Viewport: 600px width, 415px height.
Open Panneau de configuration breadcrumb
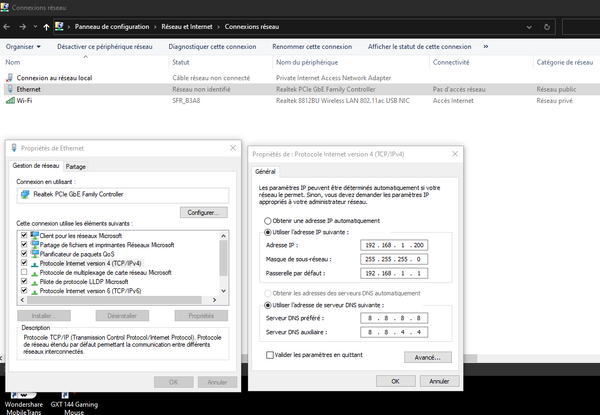112,27
